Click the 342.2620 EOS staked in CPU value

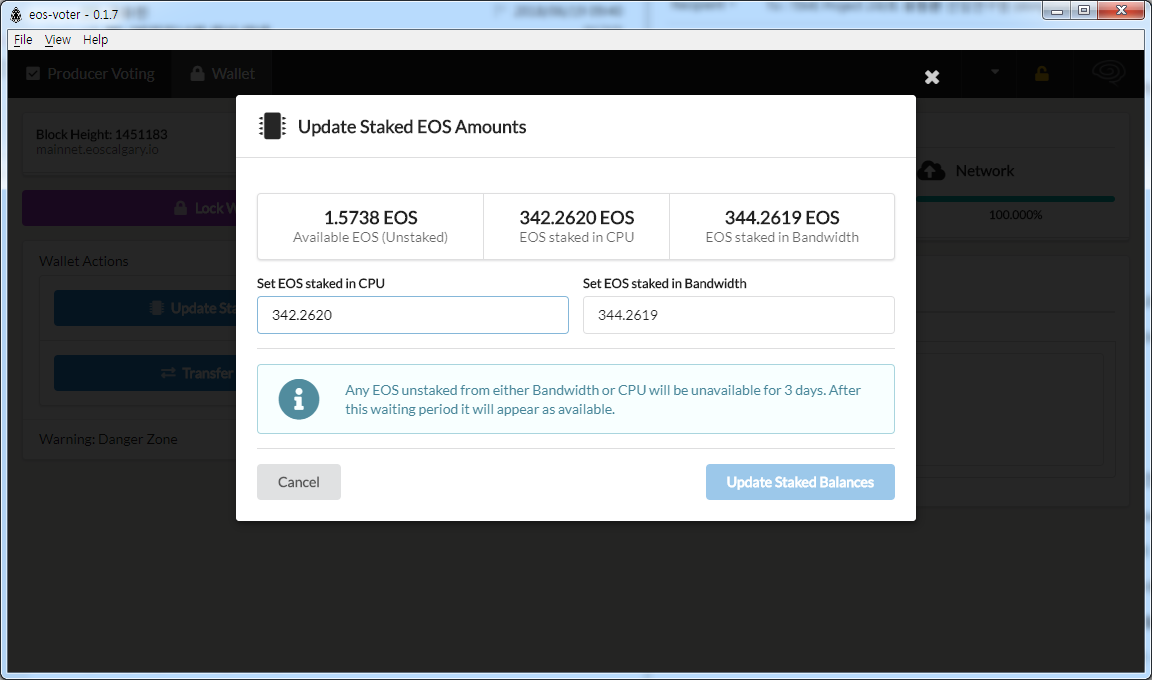coord(577,218)
